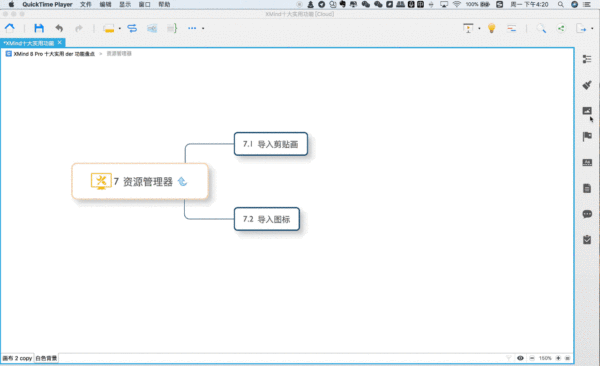Select the central topic 7 资源管理器
This screenshot has width=600, height=366.
tap(140, 181)
